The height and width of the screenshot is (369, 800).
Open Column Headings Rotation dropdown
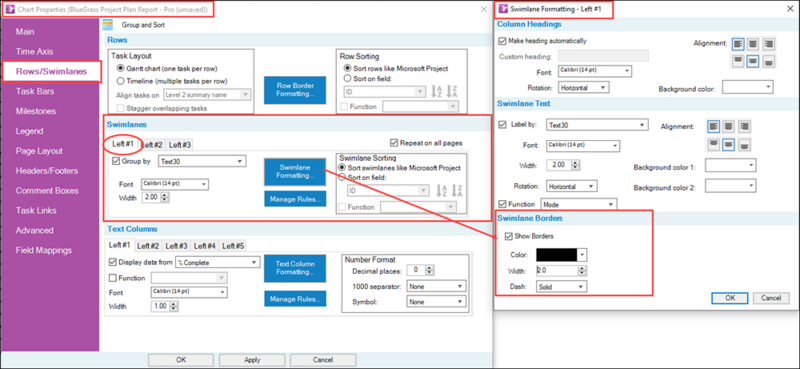click(x=584, y=88)
